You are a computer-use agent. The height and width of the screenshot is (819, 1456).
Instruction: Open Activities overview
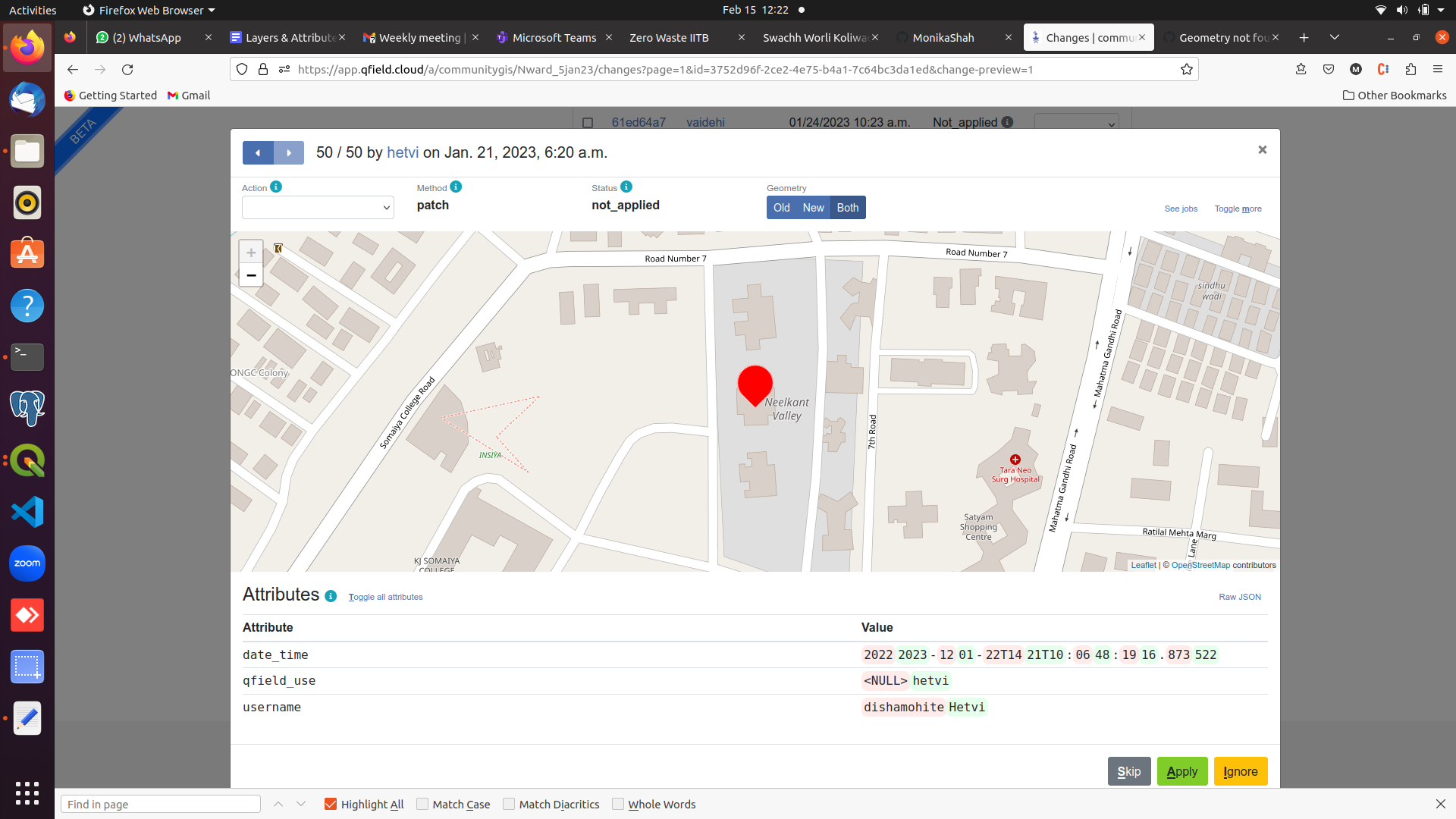coord(33,10)
